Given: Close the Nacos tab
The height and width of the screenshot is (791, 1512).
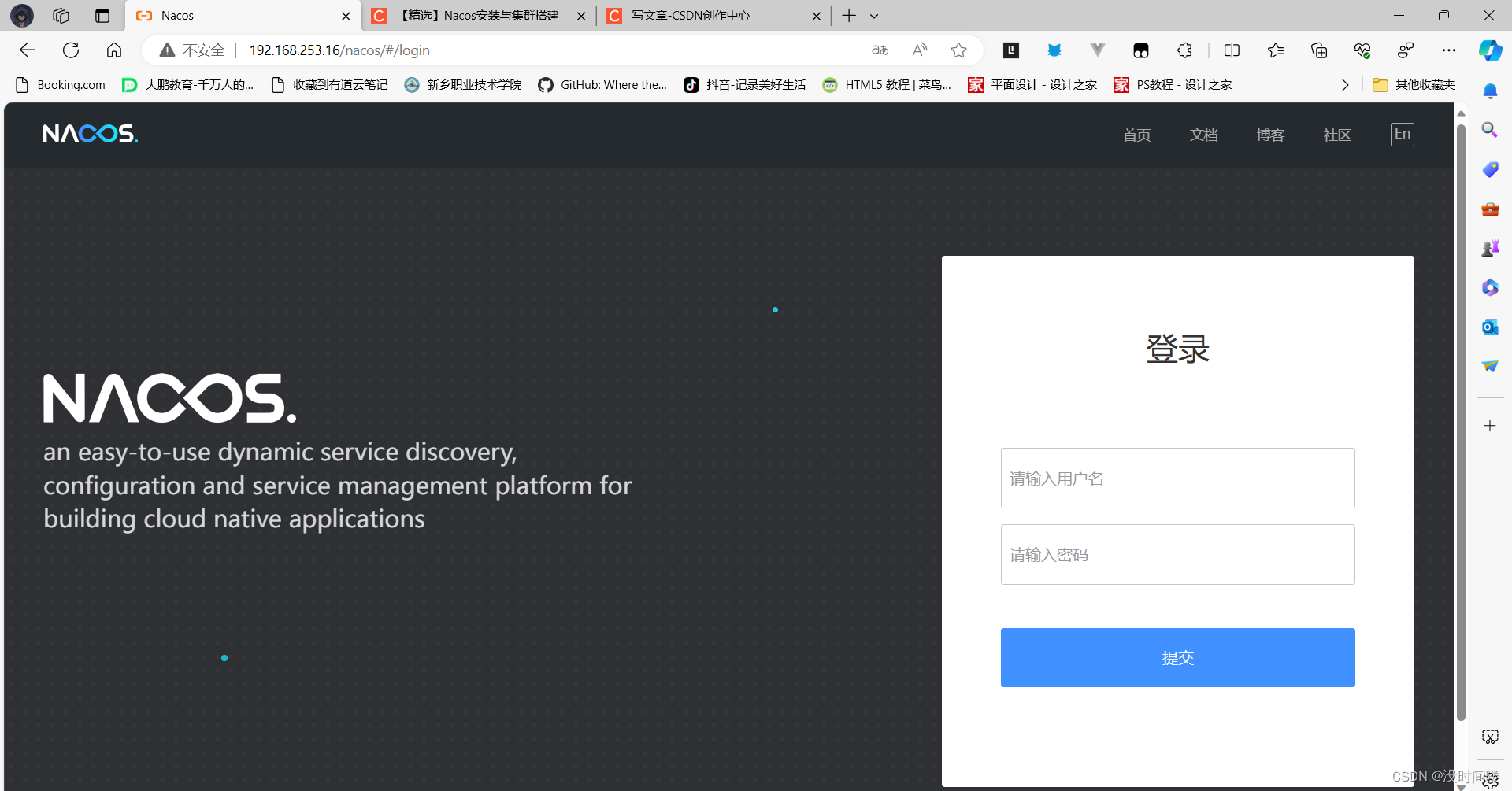Looking at the screenshot, I should 346,16.
